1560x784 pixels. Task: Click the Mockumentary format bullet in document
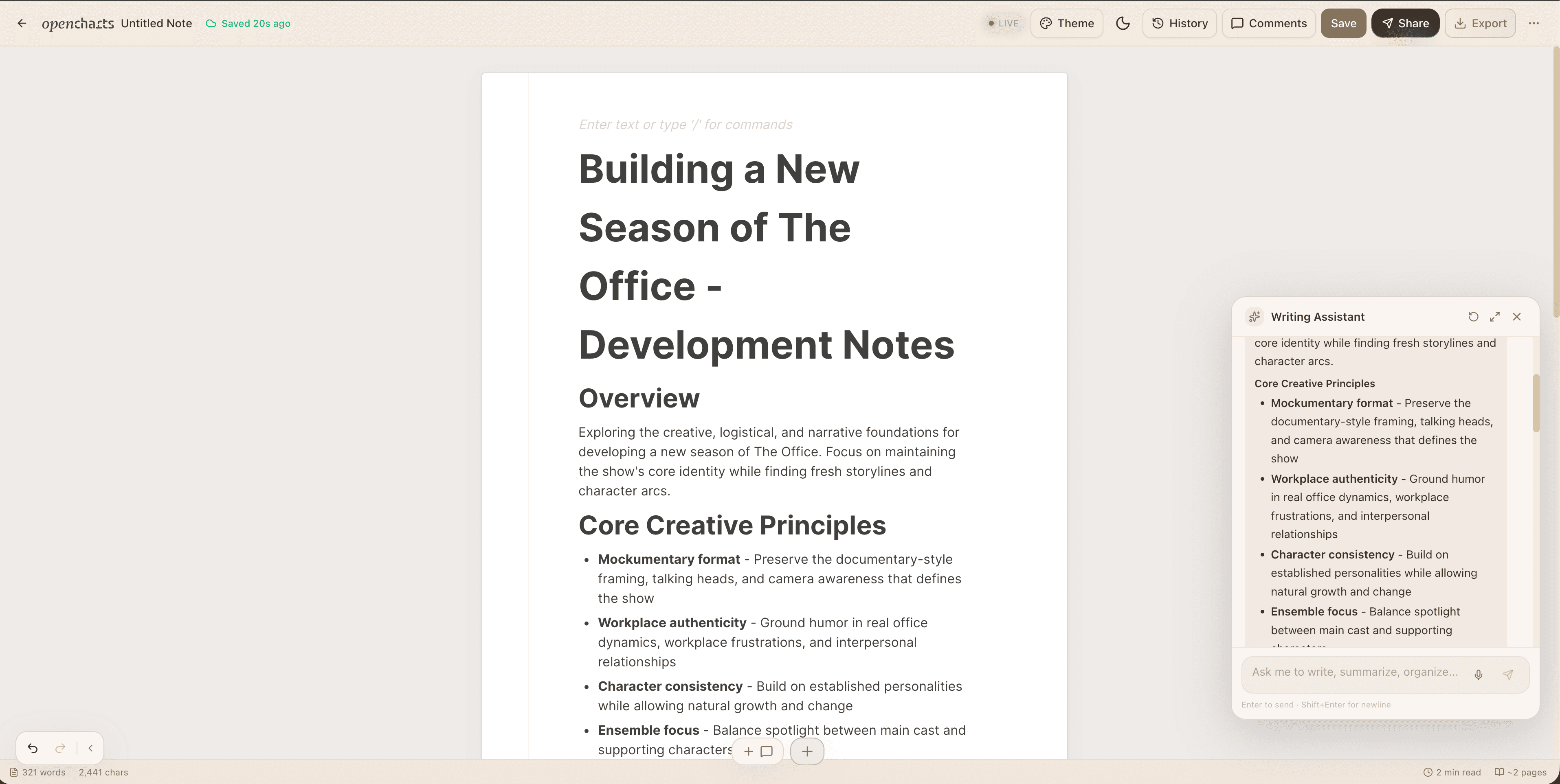780,579
